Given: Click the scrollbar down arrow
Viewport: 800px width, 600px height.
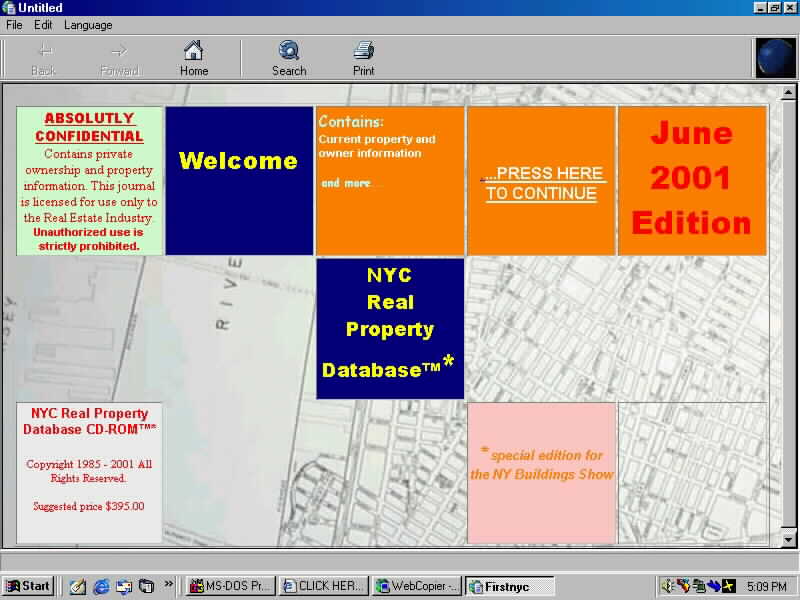Looking at the screenshot, I should tap(789, 539).
